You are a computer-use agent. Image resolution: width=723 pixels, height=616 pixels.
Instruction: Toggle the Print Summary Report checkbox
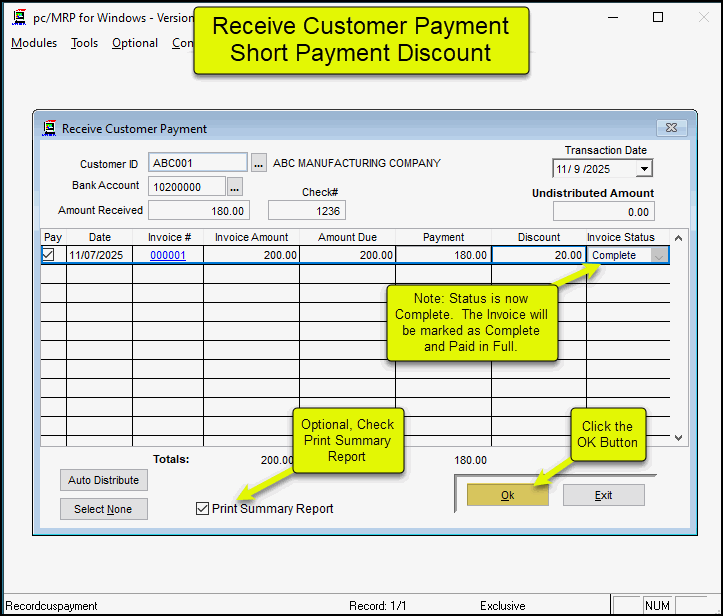(203, 509)
